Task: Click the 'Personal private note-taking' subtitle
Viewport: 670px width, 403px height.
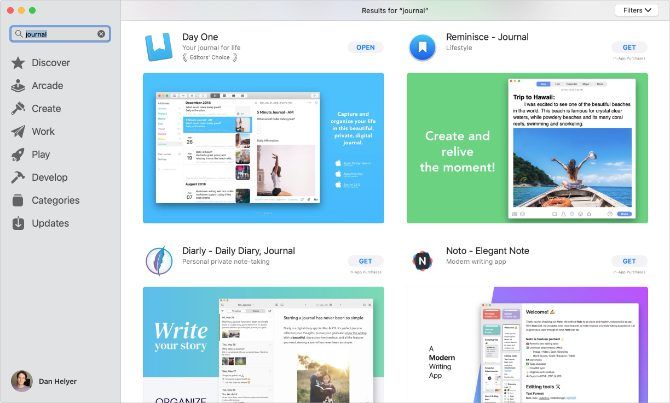Action: click(226, 262)
